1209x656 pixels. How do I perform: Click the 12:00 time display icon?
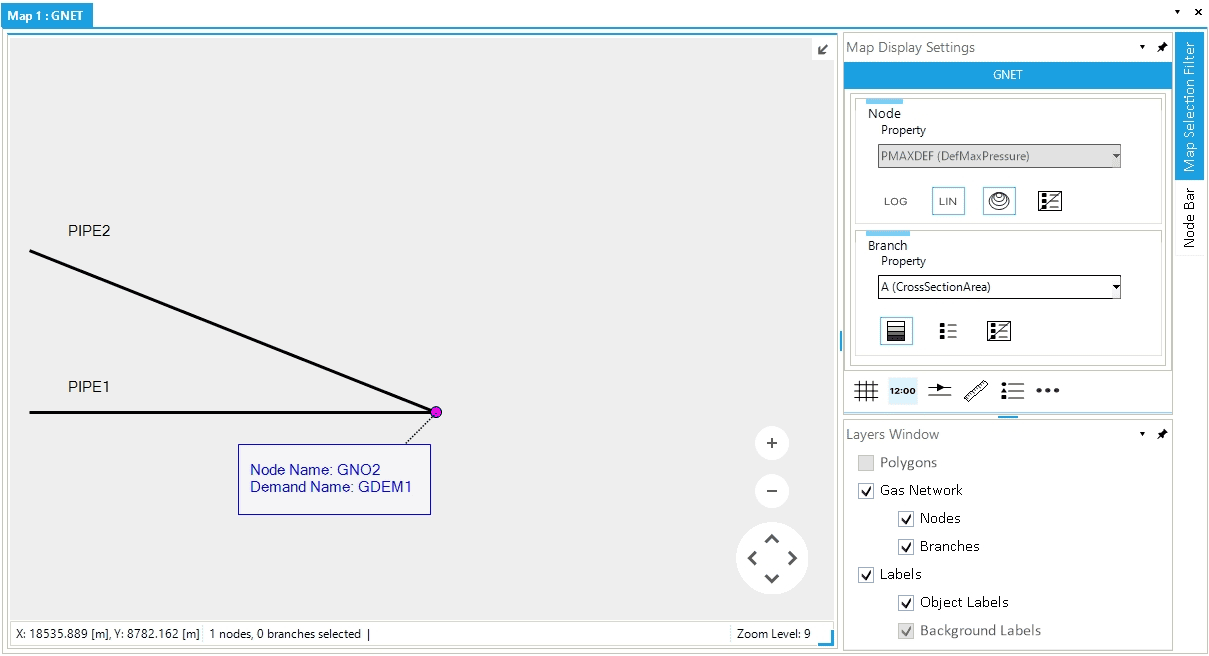point(903,391)
